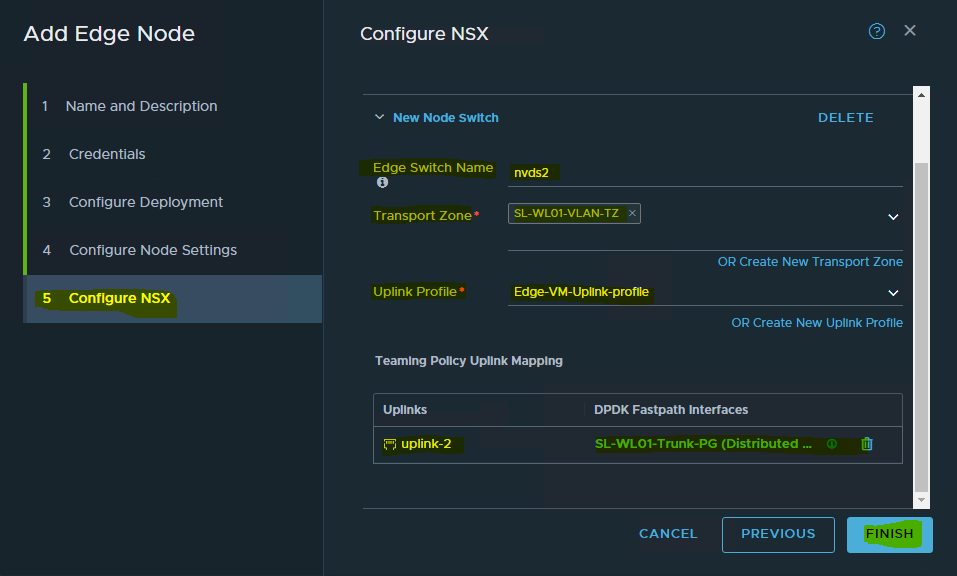957x576 pixels.
Task: Click the Edge Switch Name info icon
Action: (x=382, y=182)
